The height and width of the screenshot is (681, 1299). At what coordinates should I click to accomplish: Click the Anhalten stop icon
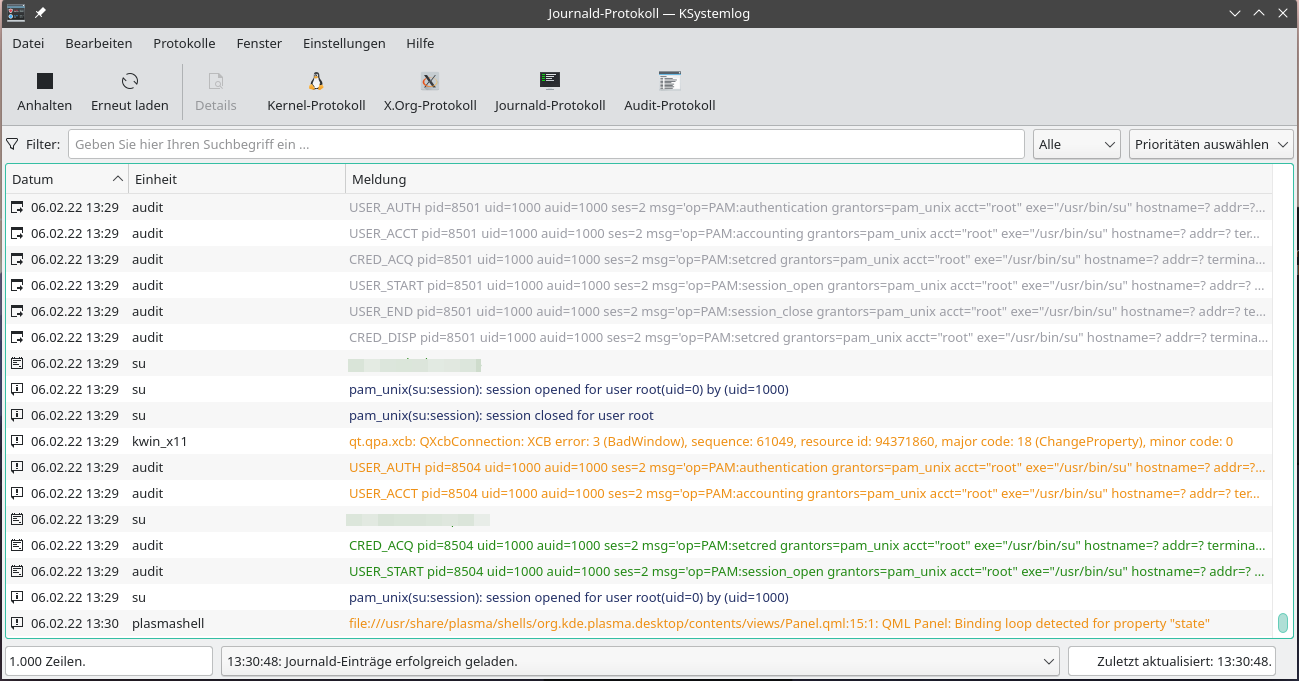44,82
